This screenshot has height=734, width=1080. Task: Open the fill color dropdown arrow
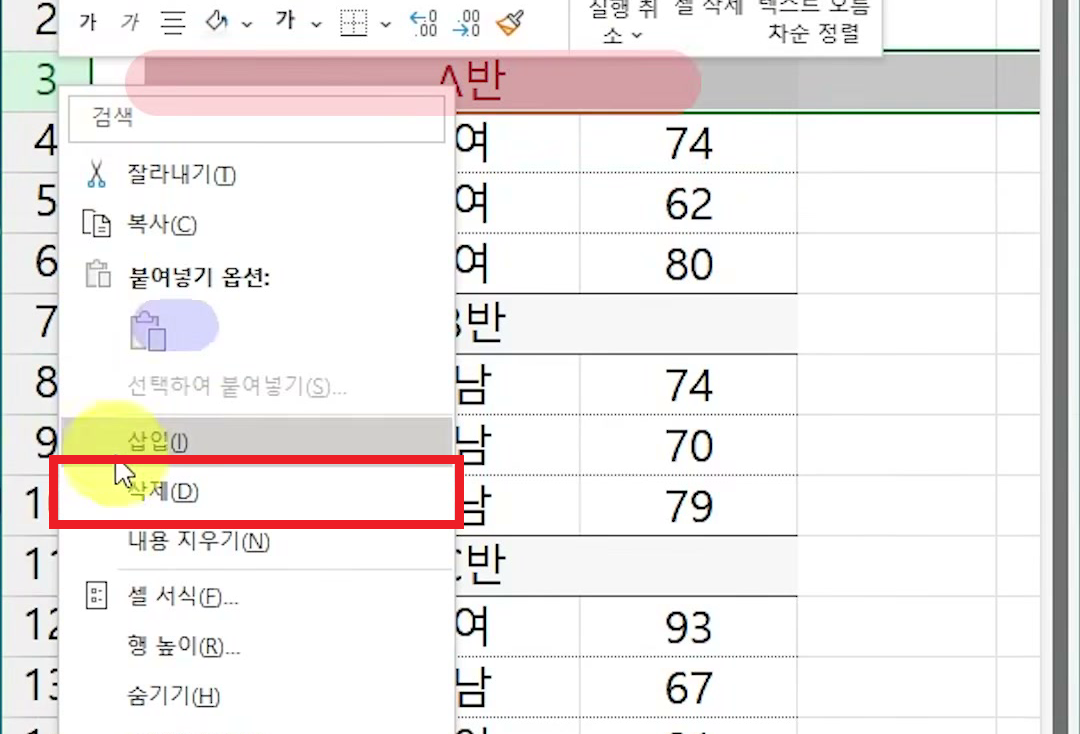pyautogui.click(x=246, y=24)
